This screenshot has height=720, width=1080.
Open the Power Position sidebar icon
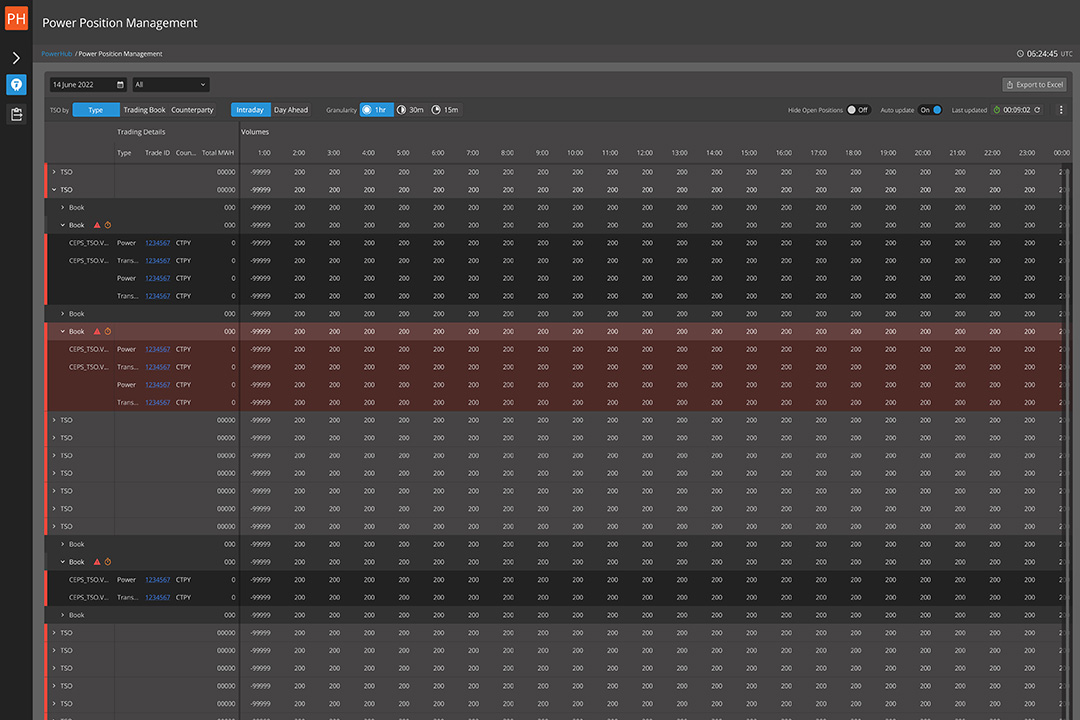16,85
